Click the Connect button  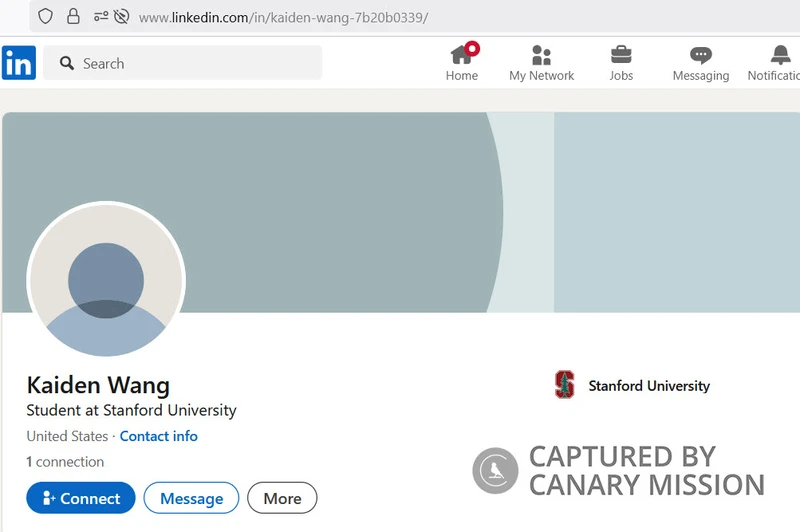pyautogui.click(x=81, y=498)
